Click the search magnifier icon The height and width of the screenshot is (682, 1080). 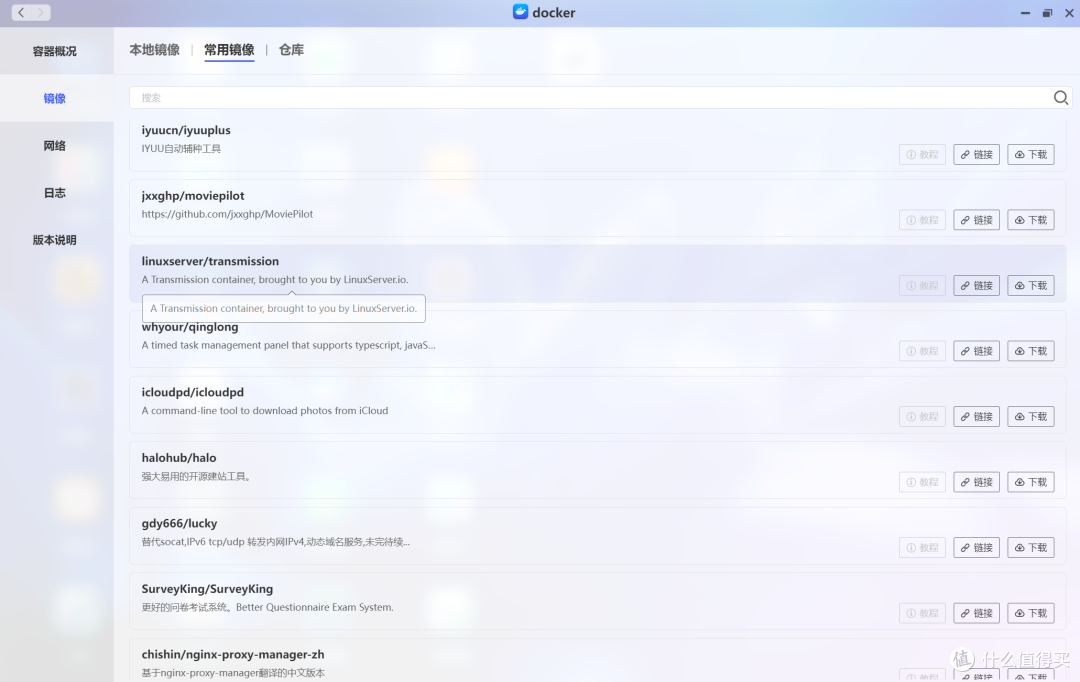click(1061, 98)
